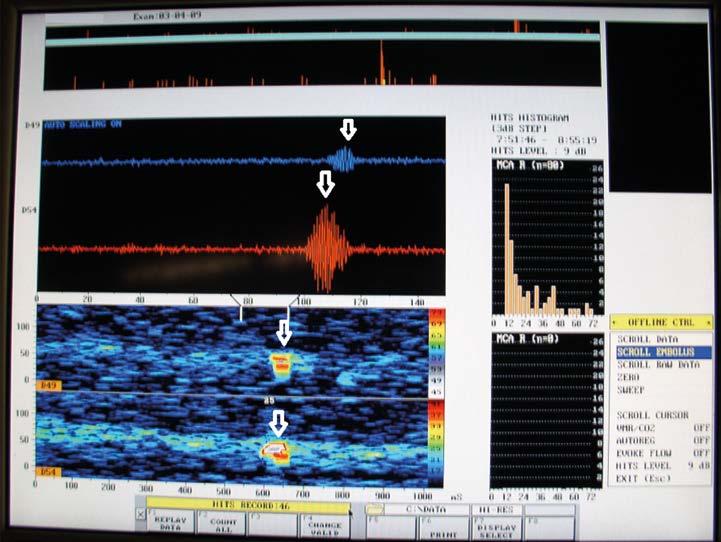Click the orange P49 depth label on spectrogram
721x542 pixels.
click(x=49, y=385)
